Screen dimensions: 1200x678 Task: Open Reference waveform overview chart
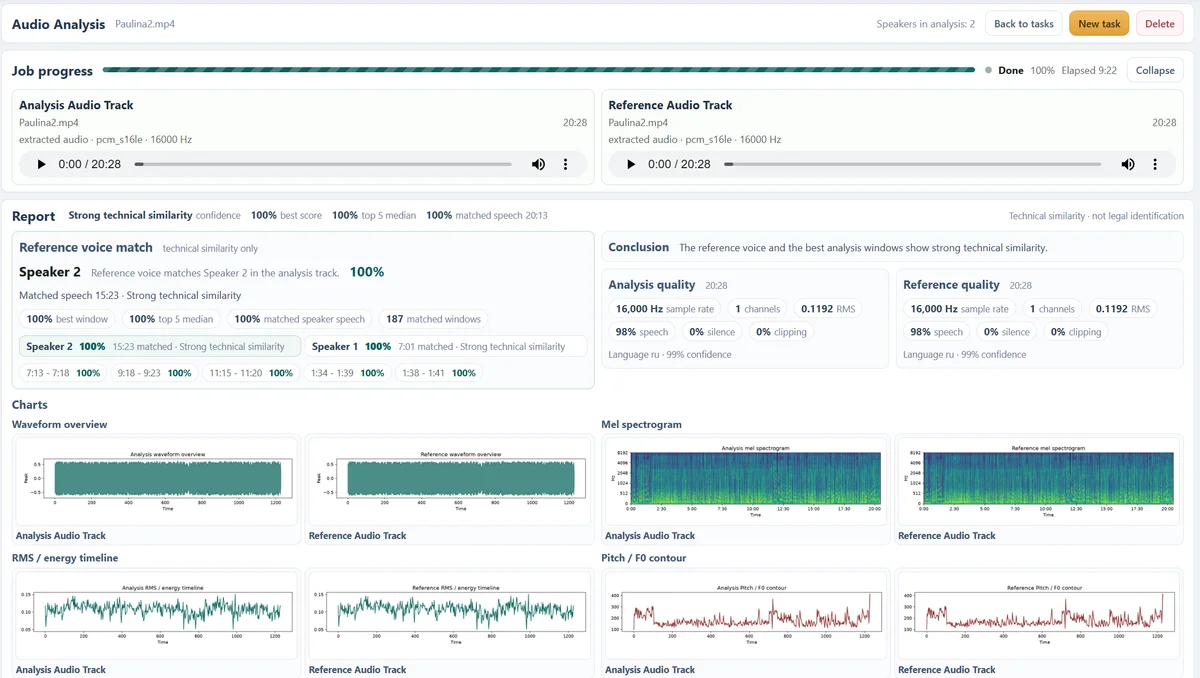[x=449, y=481]
